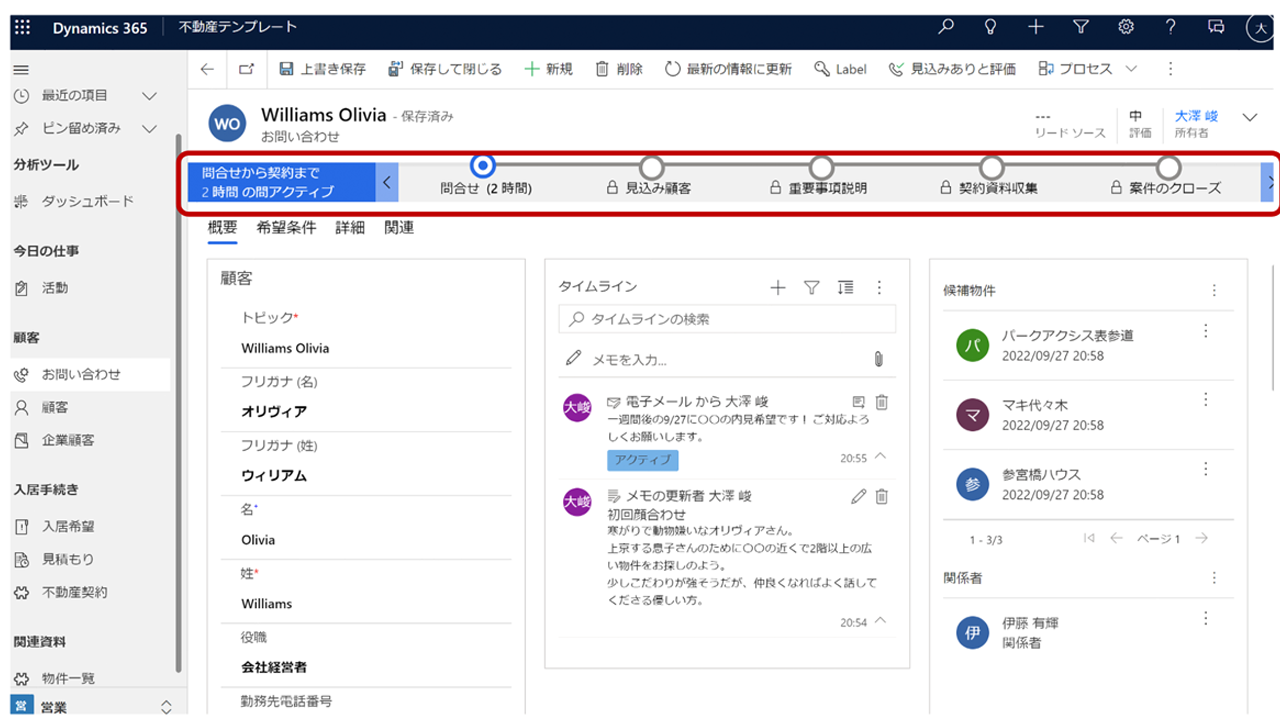
Task: Edit the memo note with pencil icon
Action: tap(858, 496)
